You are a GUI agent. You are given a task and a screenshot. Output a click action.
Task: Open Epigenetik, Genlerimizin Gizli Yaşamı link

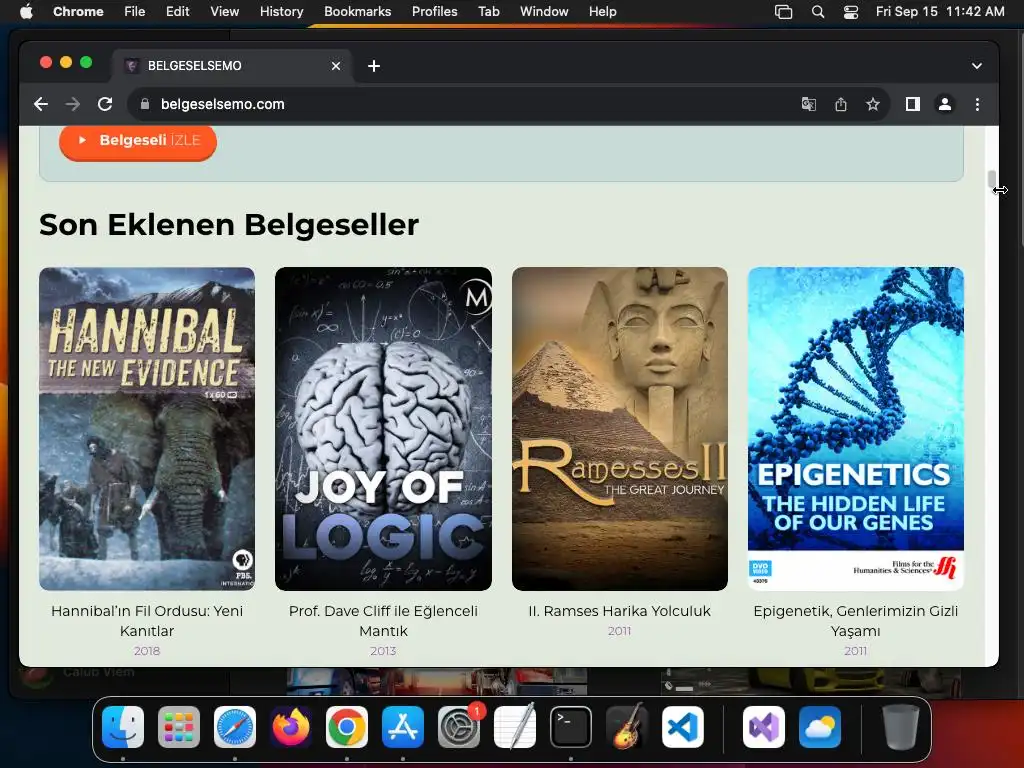[856, 620]
